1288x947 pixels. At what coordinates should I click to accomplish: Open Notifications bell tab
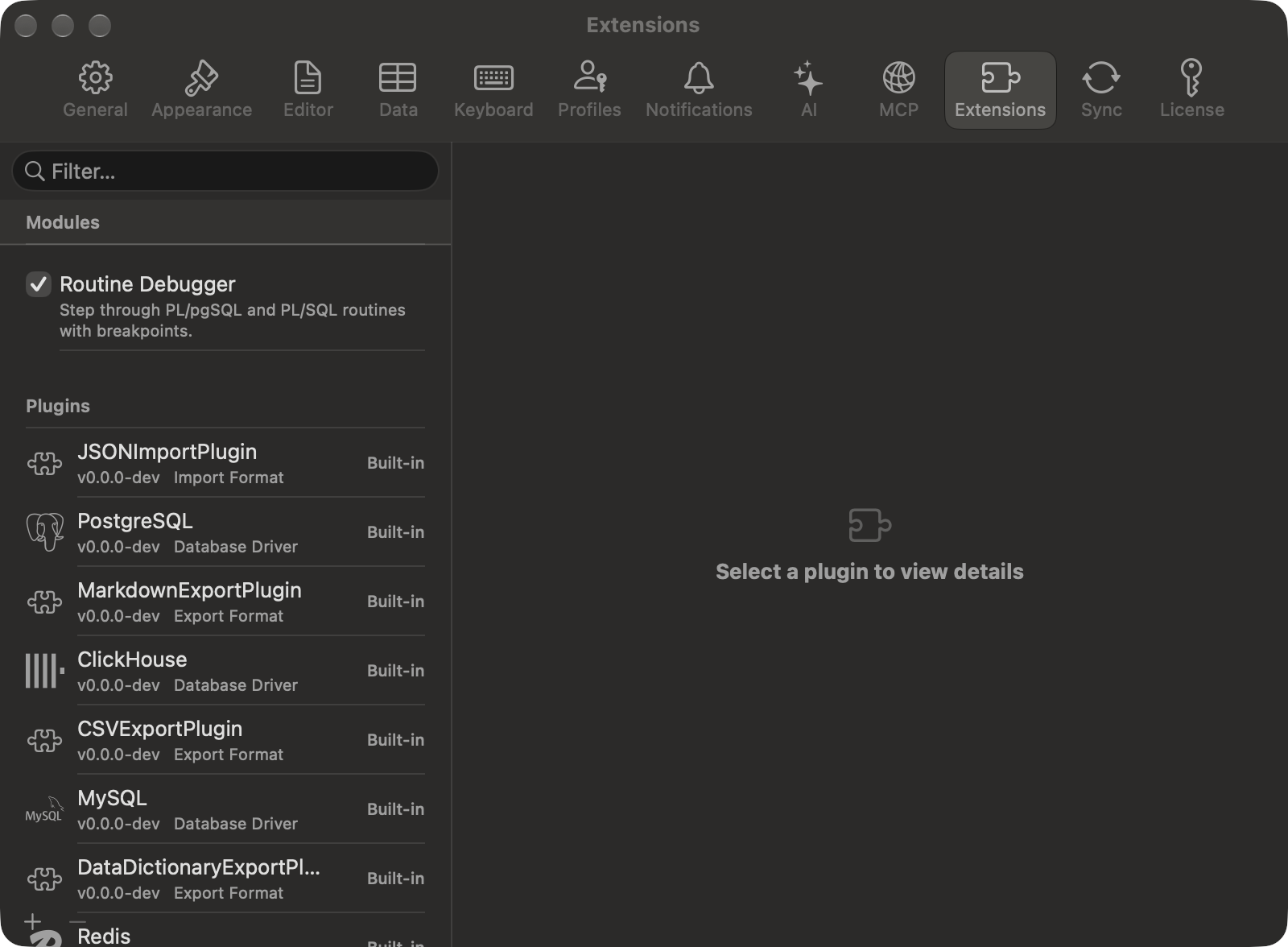[699, 90]
